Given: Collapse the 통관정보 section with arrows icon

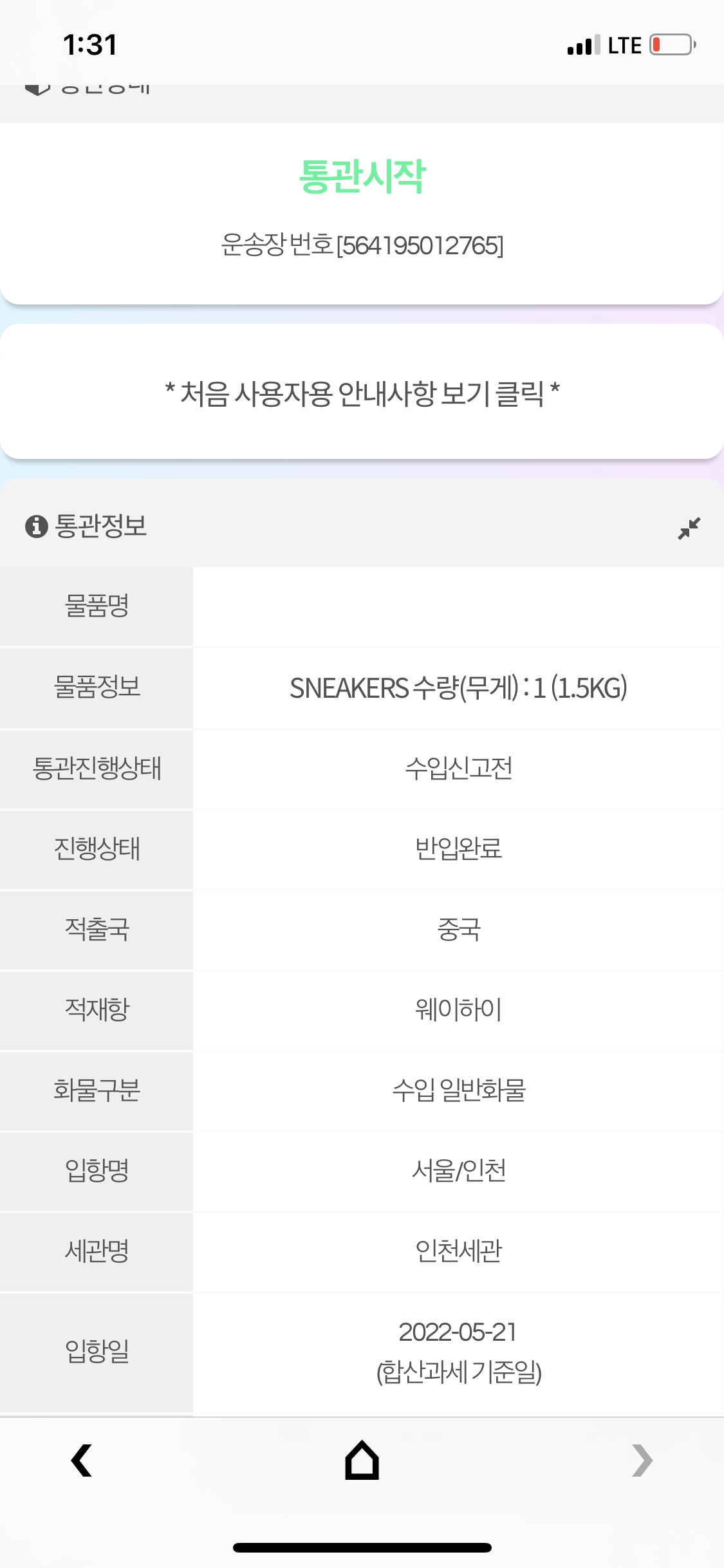Looking at the screenshot, I should 689,528.
